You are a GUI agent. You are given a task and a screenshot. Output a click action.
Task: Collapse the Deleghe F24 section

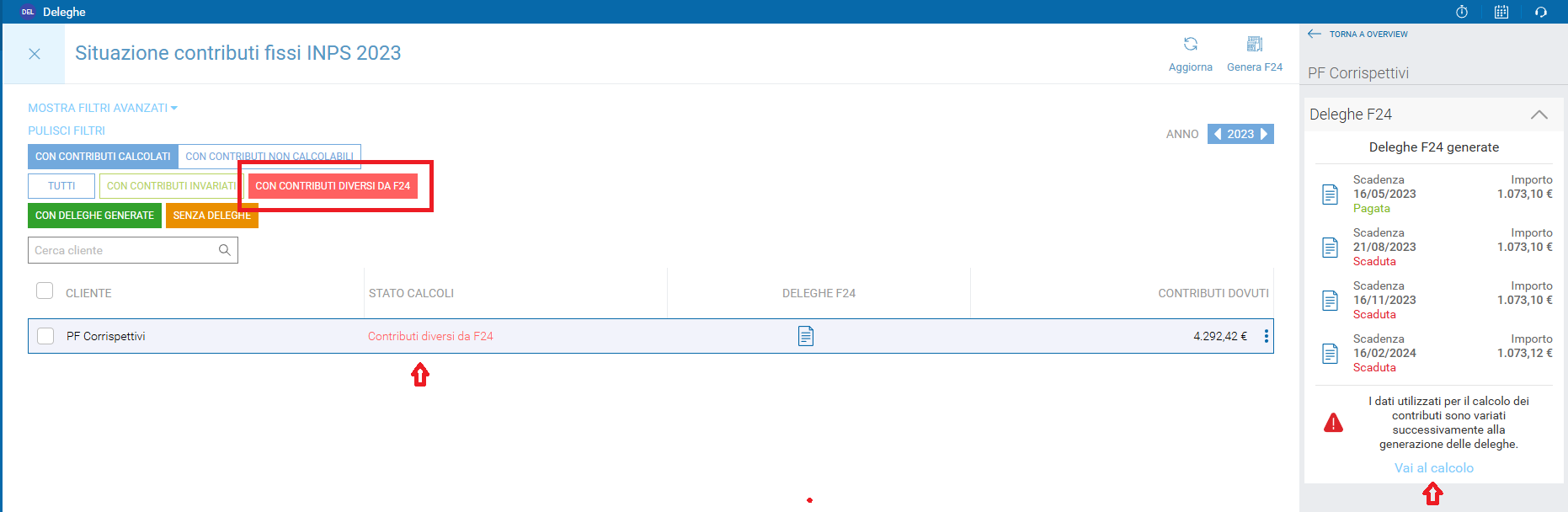[1539, 115]
